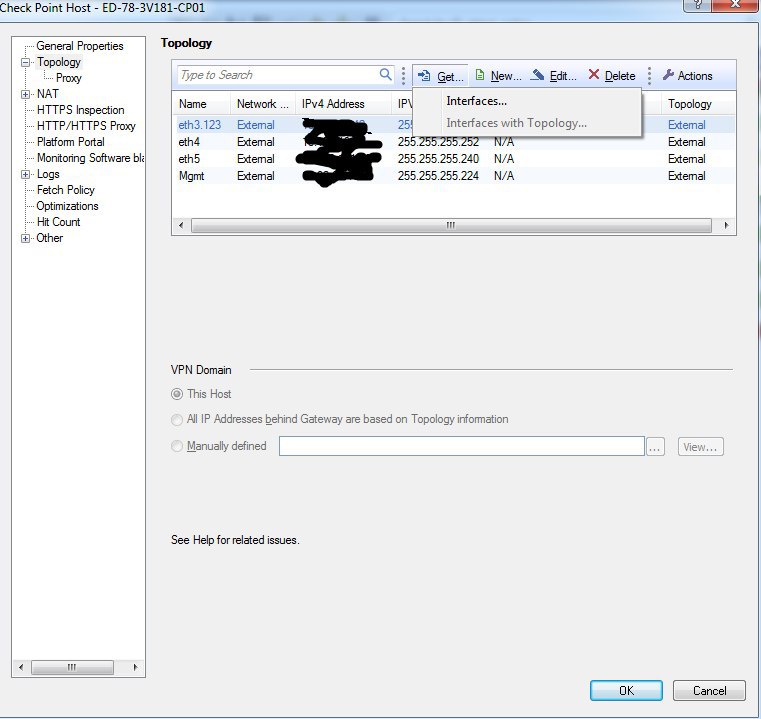Open the Actions menu
This screenshot has width=761, height=719.
click(688, 76)
